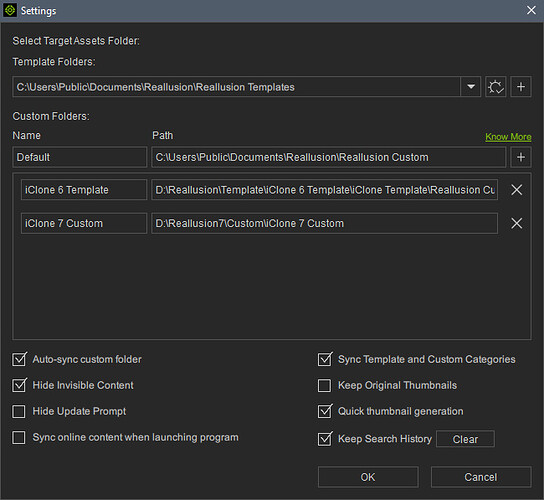Click the Default custom folder path field

[x=329, y=157]
